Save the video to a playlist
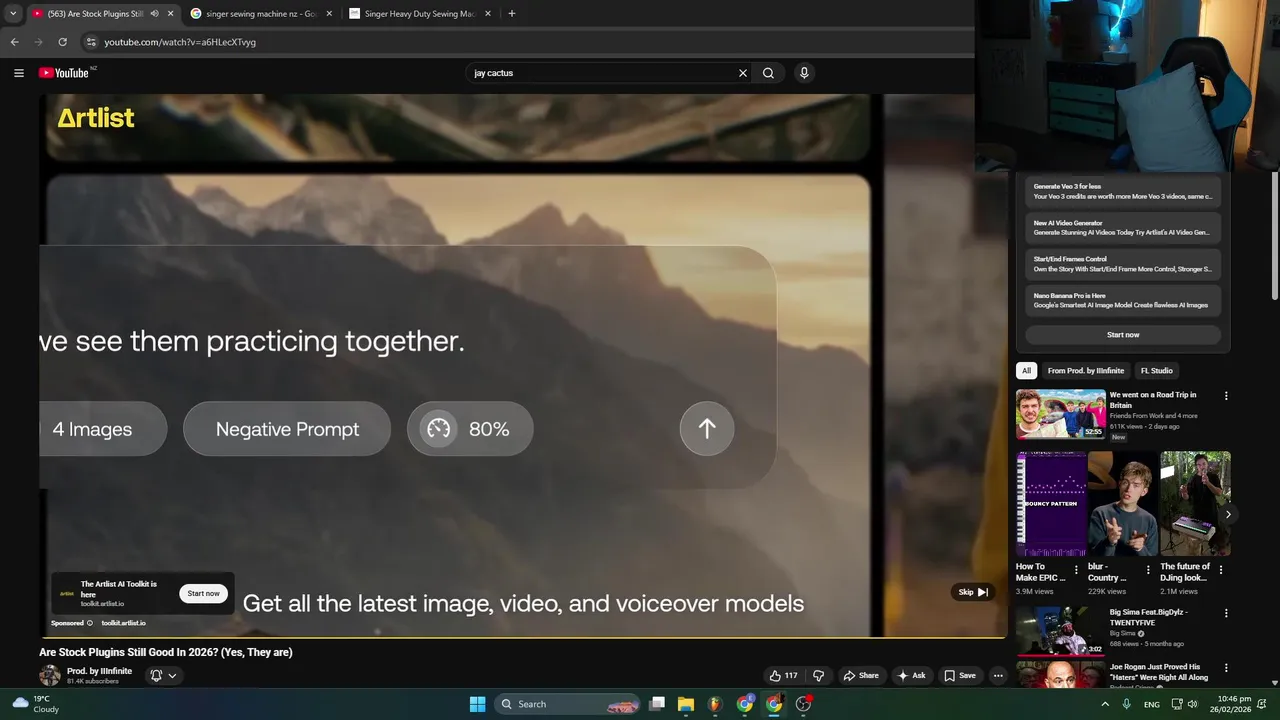This screenshot has width=1280, height=720. coord(960,676)
